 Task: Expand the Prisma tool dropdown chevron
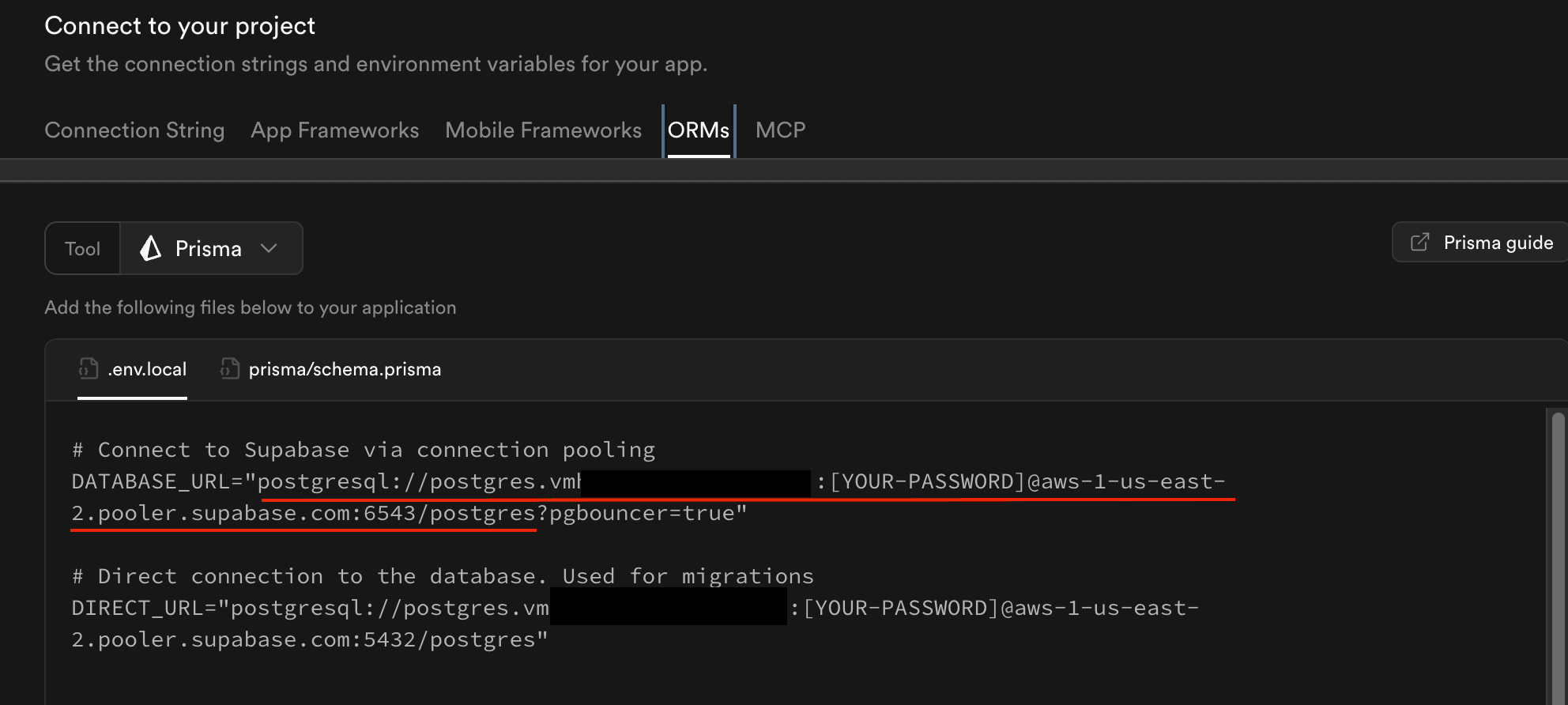point(269,248)
